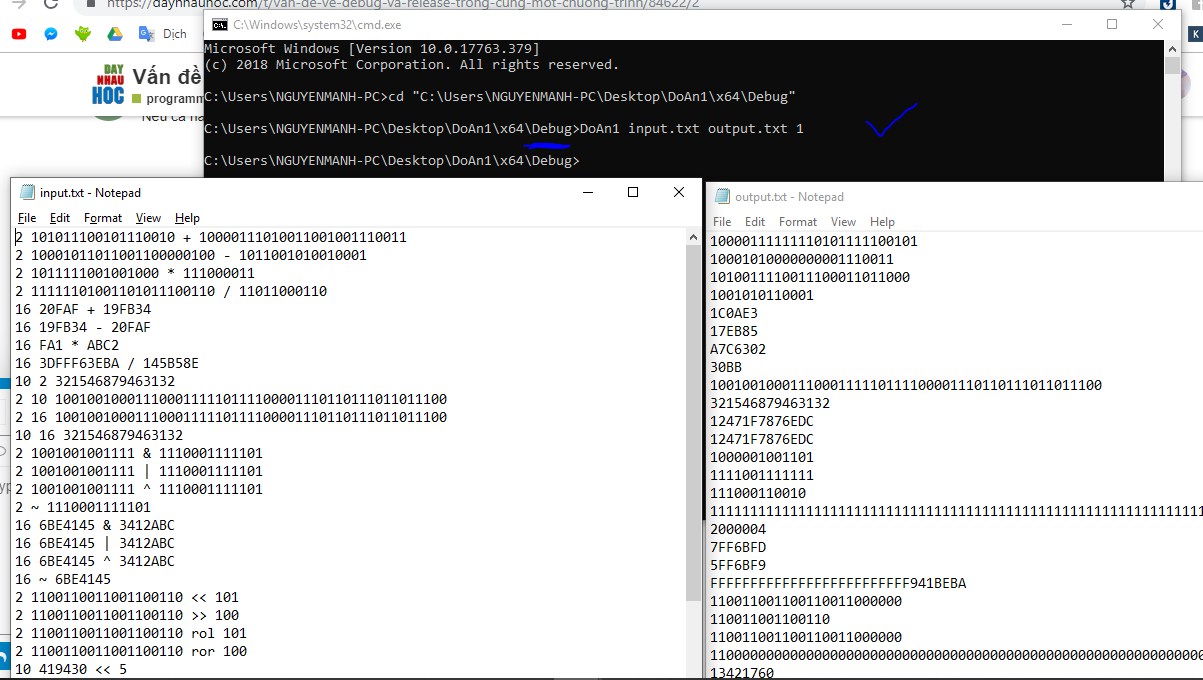Maximize the input.txt Notepad window
Image resolution: width=1203 pixels, height=680 pixels.
coord(632,192)
